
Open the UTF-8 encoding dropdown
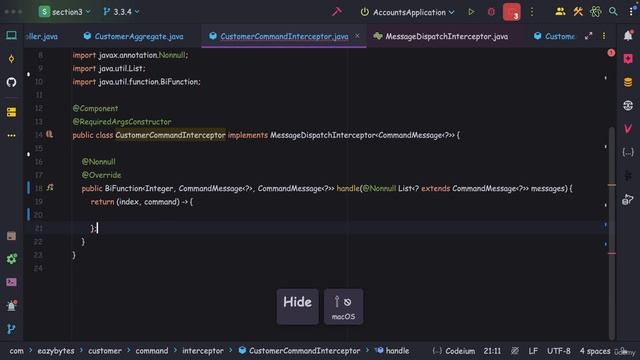point(558,351)
